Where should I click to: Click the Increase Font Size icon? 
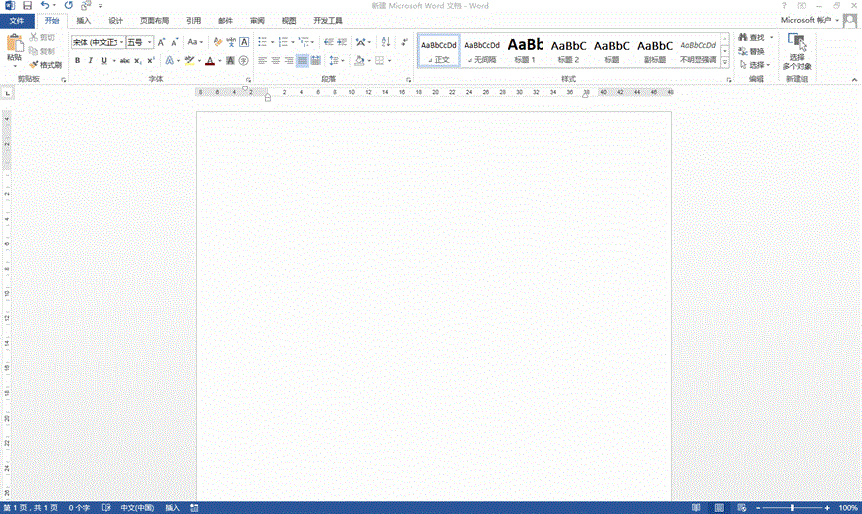pyautogui.click(x=163, y=42)
